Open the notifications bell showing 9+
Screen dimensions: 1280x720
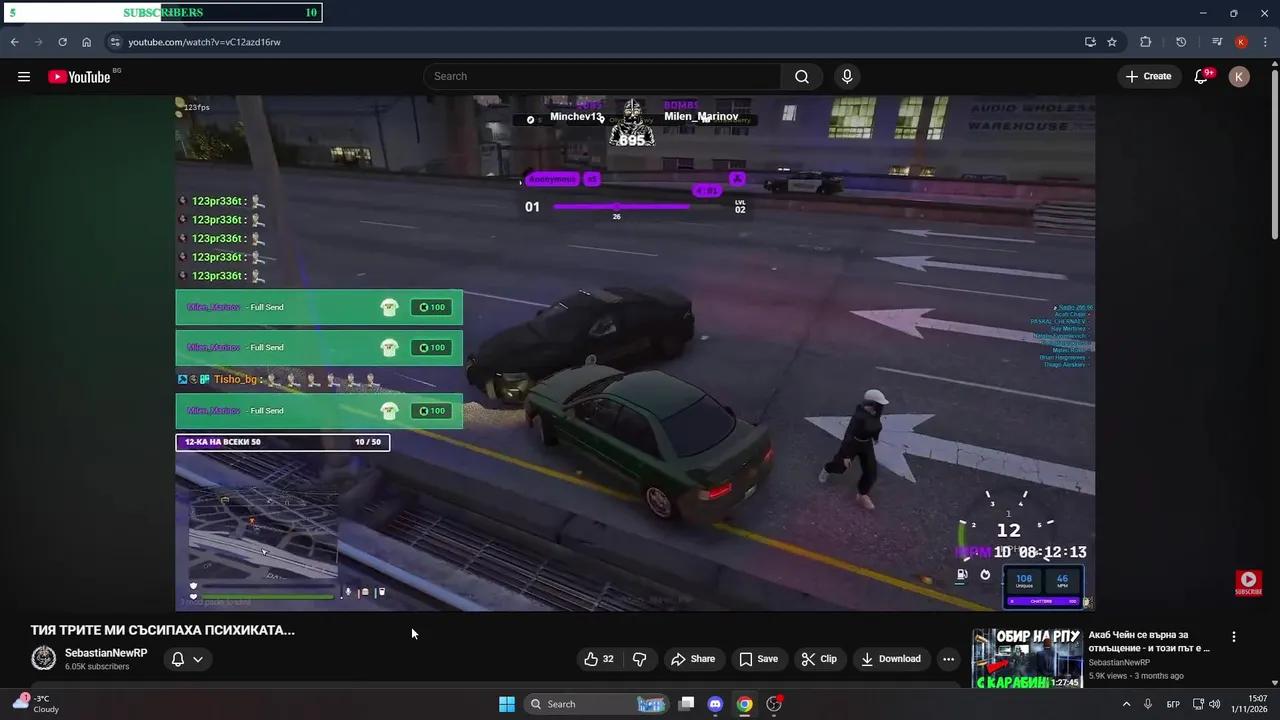click(x=1201, y=76)
